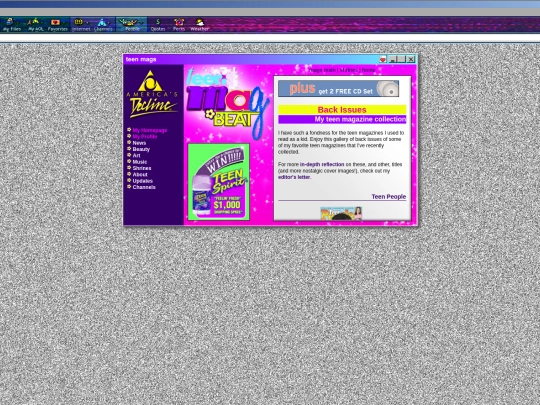Viewport: 540px width, 405px height.
Task: Expand the Internet dropdown arrow
Action: pos(87,23)
